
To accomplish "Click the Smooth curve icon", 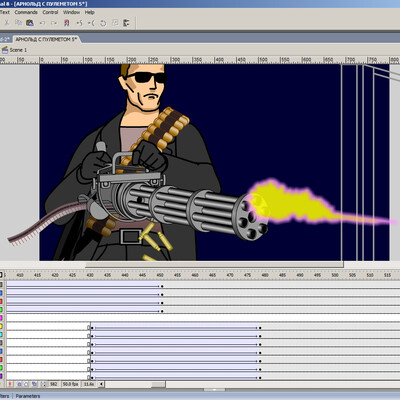I will pyautogui.click(x=79, y=23).
